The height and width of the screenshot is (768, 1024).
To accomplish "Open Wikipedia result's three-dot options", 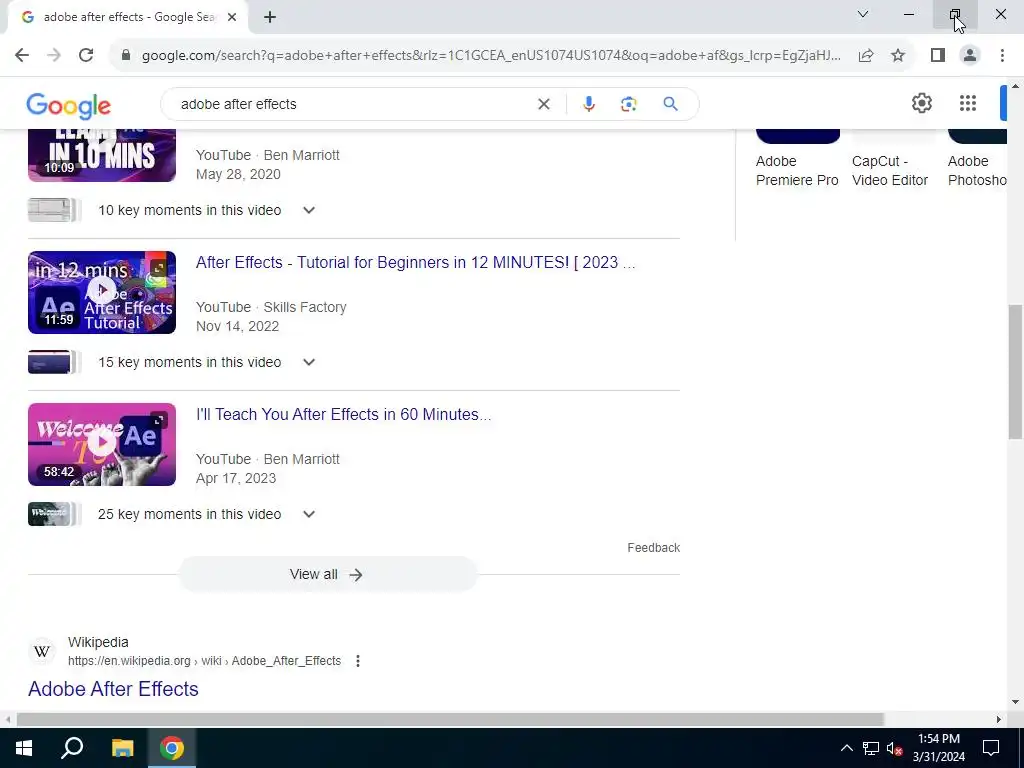I will pos(358,661).
